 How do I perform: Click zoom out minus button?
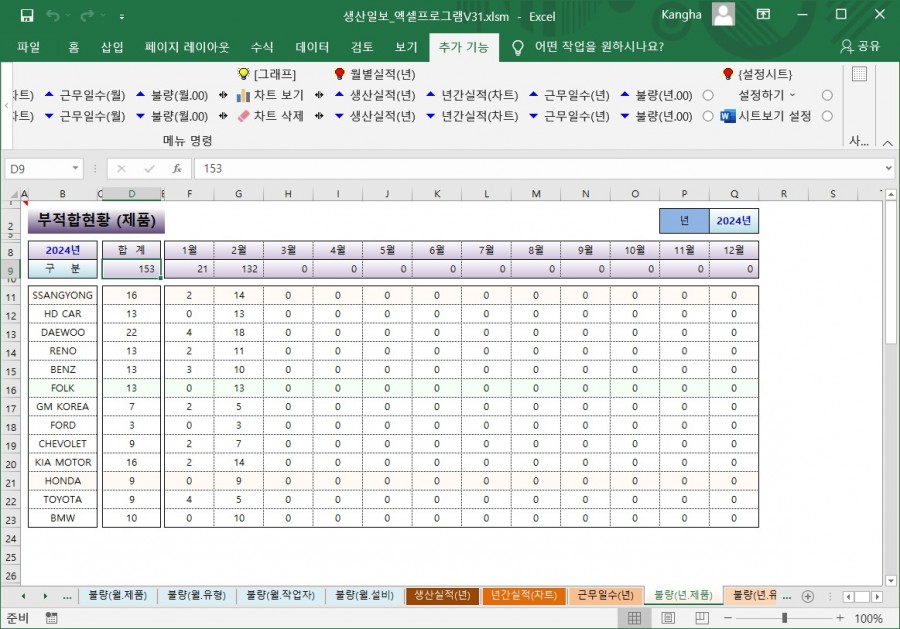(728, 618)
